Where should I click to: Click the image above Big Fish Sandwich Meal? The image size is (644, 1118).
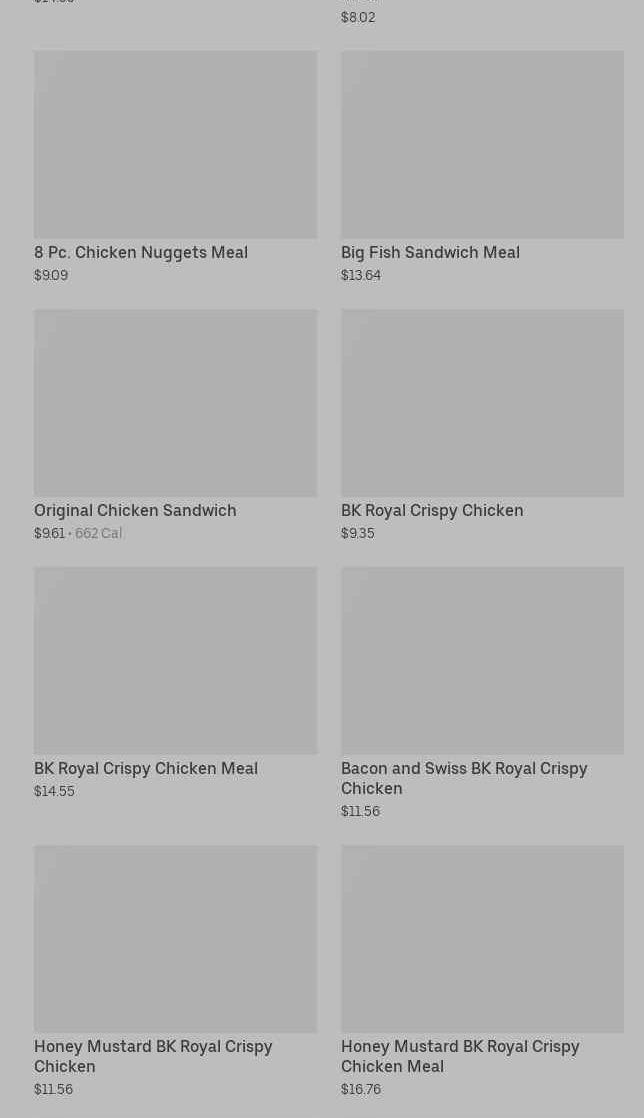pos(482,145)
